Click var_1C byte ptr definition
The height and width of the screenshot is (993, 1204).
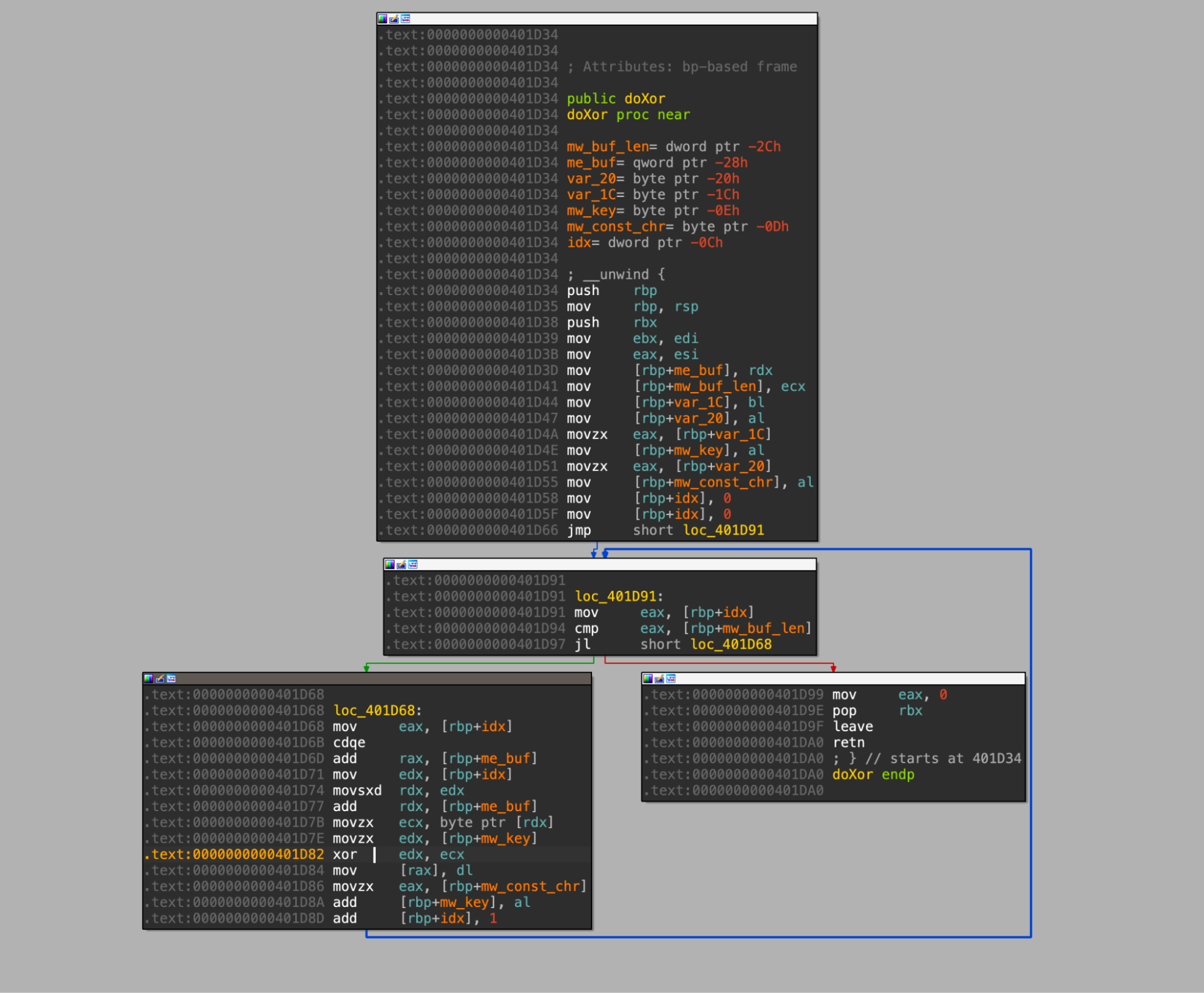(653, 195)
